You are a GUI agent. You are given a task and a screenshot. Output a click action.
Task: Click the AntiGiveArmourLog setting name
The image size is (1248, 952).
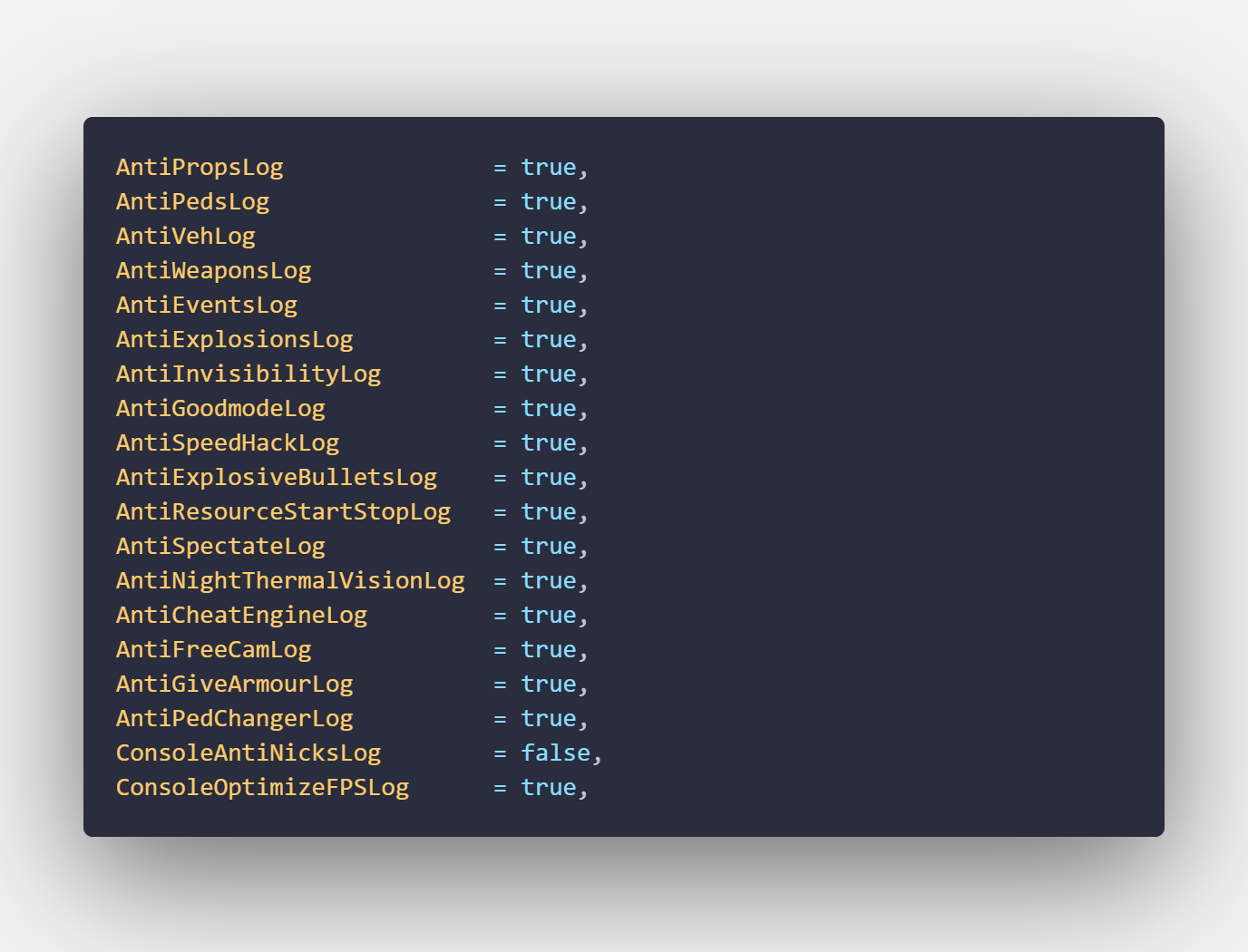(x=234, y=685)
